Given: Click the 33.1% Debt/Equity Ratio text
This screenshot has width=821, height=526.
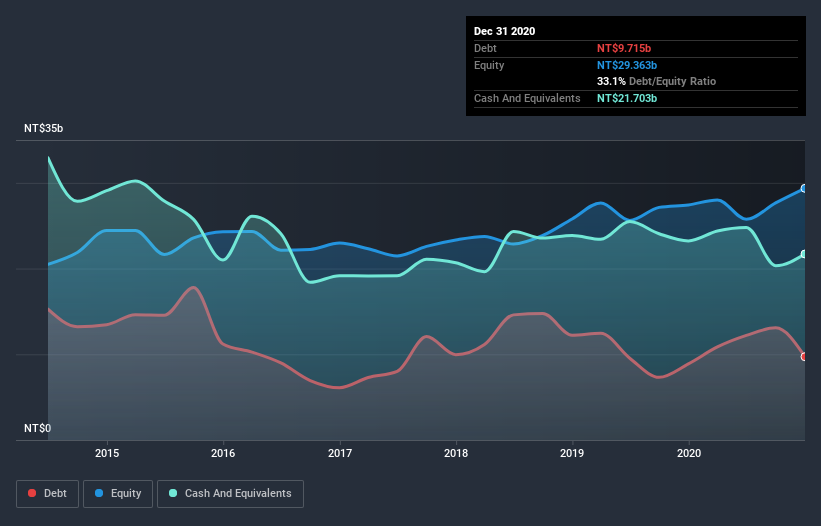Looking at the screenshot, I should (656, 81).
